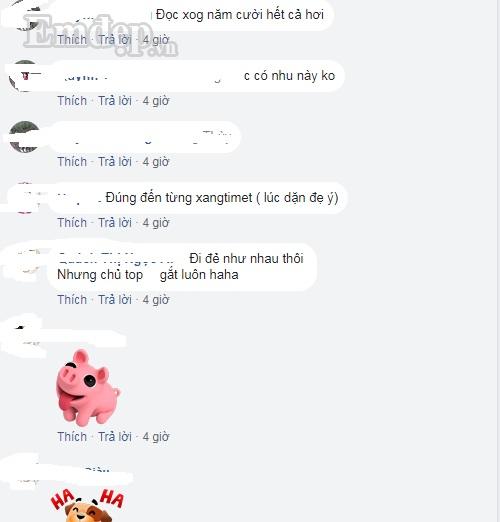Image resolution: width=500 pixels, height=522 pixels.
Task: Reply to 'Đi đẻ như nhau thôi' comment
Action: (115, 300)
